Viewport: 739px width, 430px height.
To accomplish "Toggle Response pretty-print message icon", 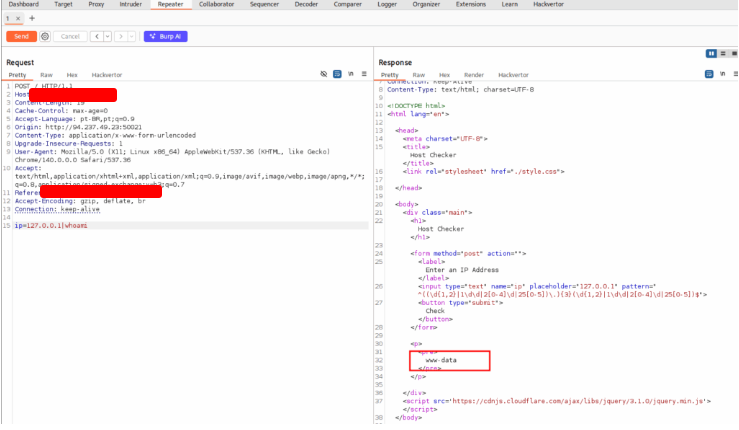I will pyautogui.click(x=709, y=75).
